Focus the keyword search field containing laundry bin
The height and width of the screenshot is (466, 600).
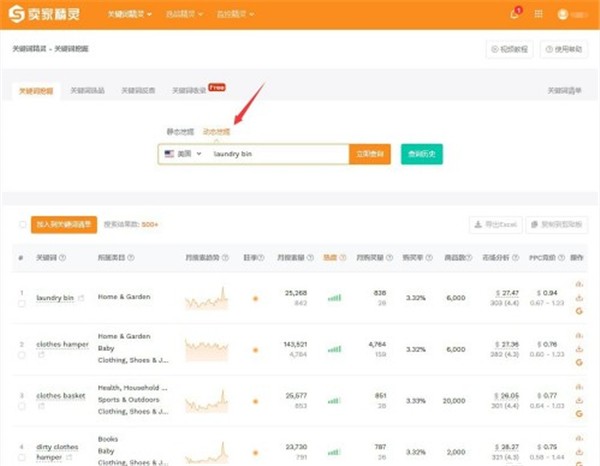[x=278, y=154]
